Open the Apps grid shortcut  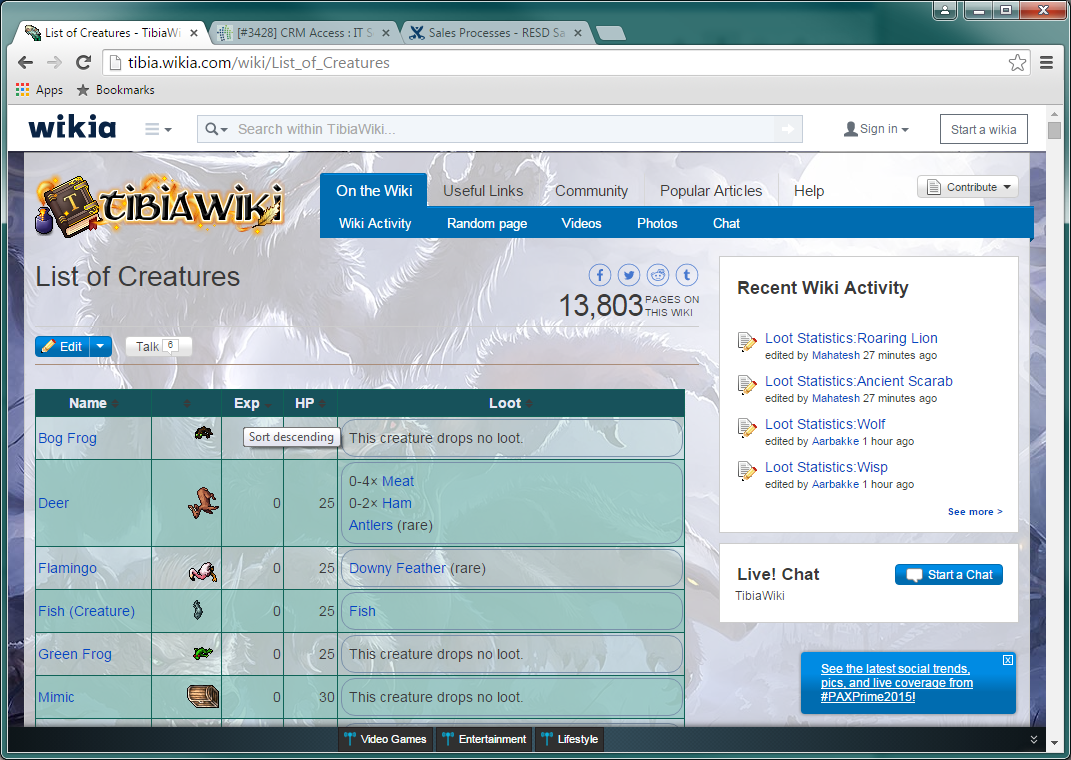click(39, 89)
